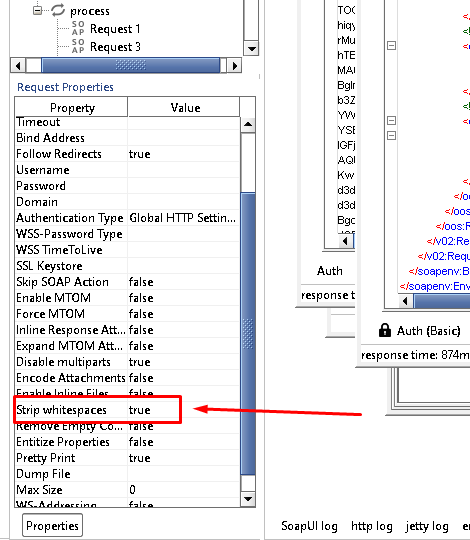The height and width of the screenshot is (540, 470).
Task: Click the properties table vertical scrollbar thumb
Action: point(248,333)
